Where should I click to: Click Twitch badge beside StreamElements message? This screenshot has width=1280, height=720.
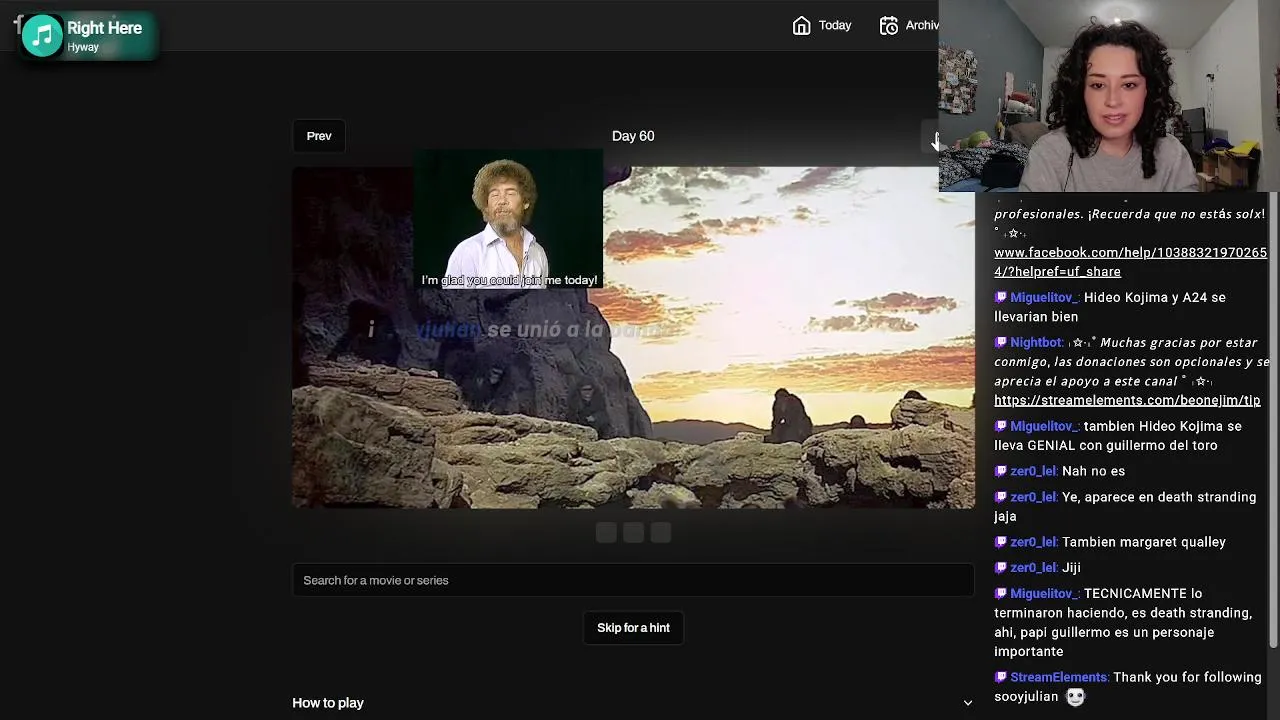pos(1001,677)
